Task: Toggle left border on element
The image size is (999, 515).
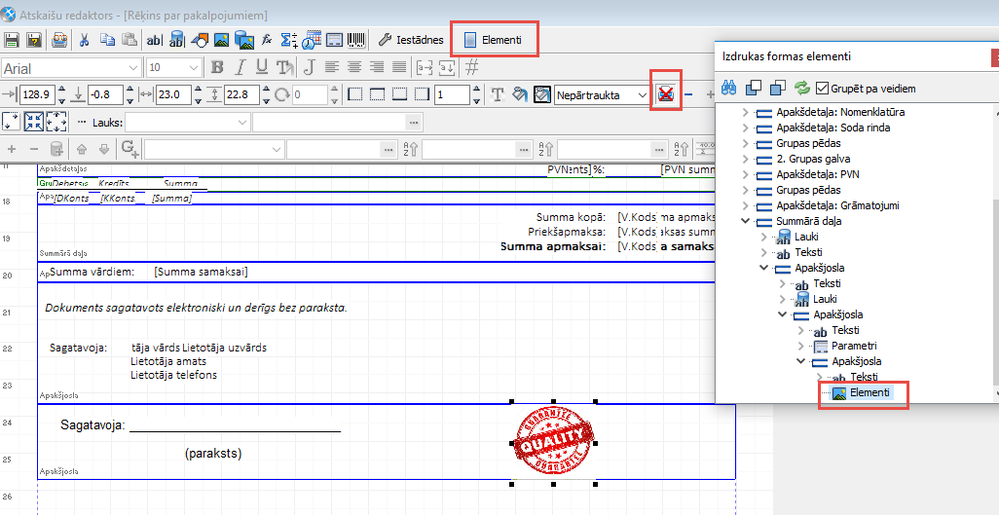Action: pos(356,95)
